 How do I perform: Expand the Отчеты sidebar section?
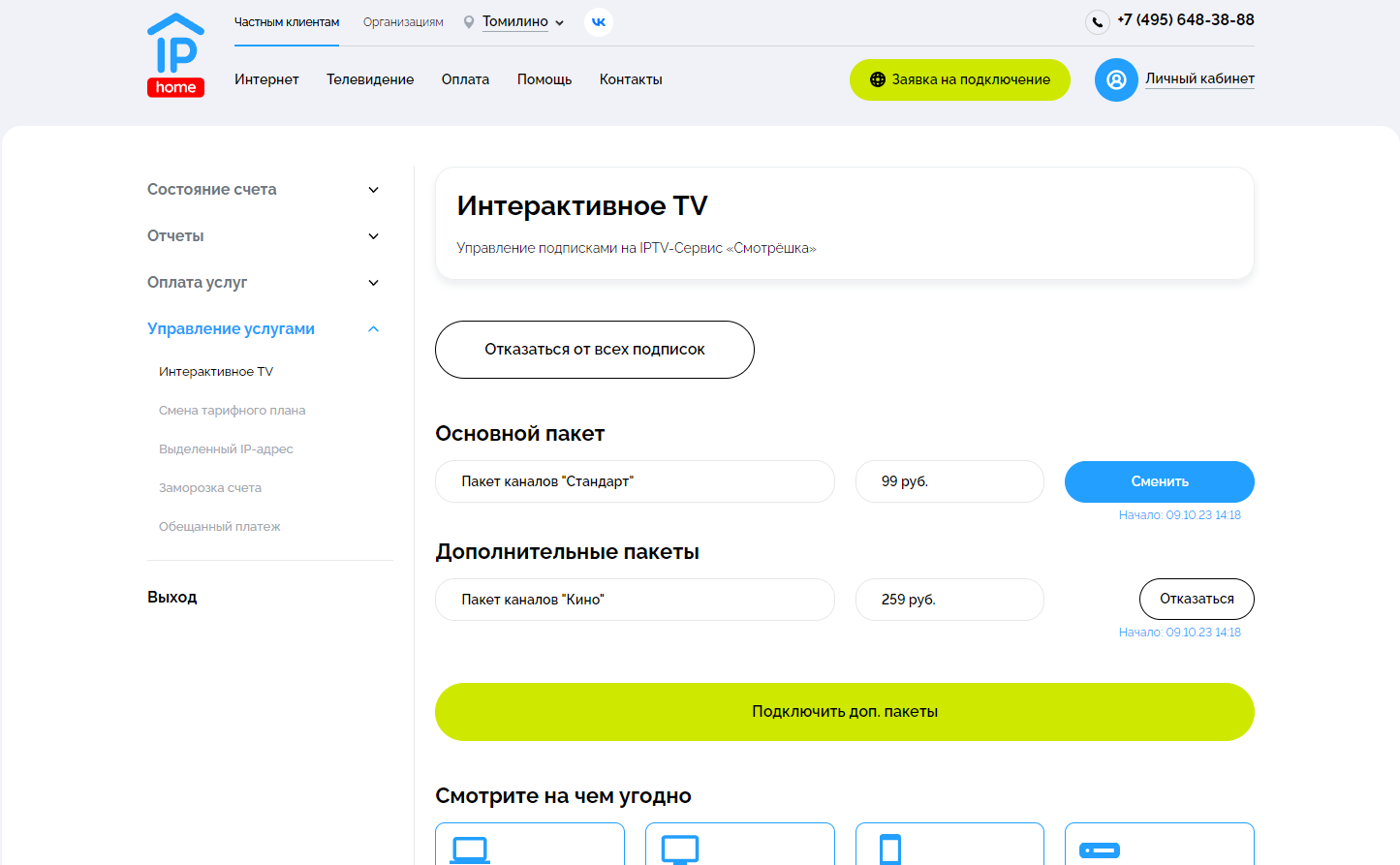click(x=263, y=236)
